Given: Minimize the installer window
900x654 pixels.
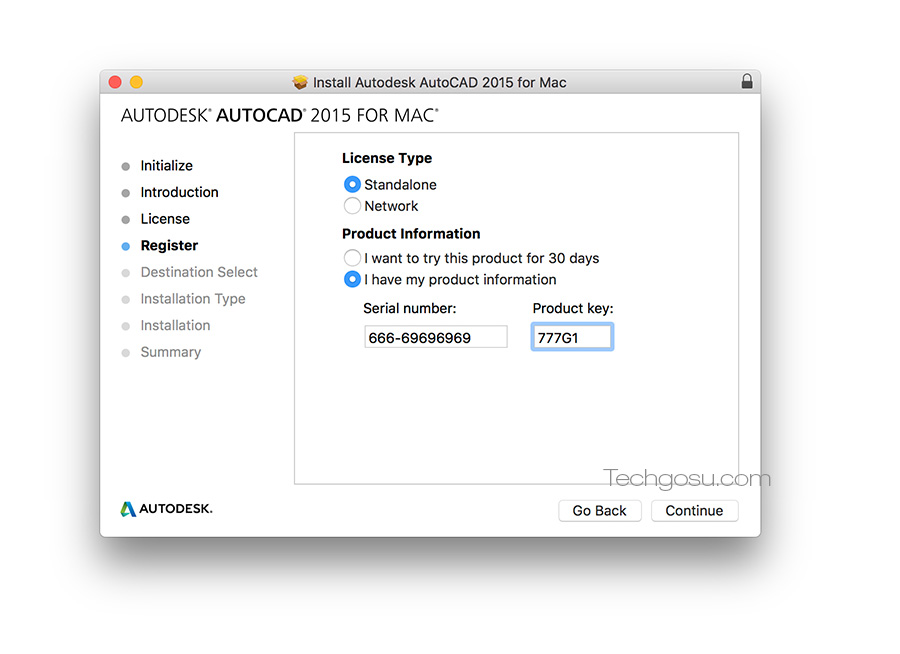Looking at the screenshot, I should 137,82.
